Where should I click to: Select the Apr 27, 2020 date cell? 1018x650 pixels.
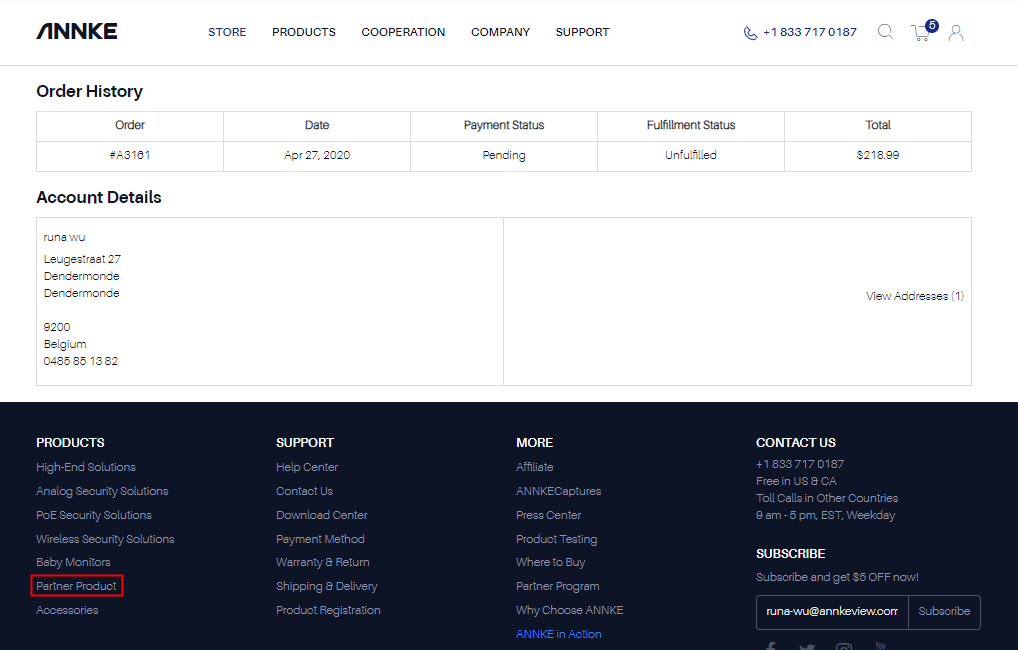coord(317,156)
